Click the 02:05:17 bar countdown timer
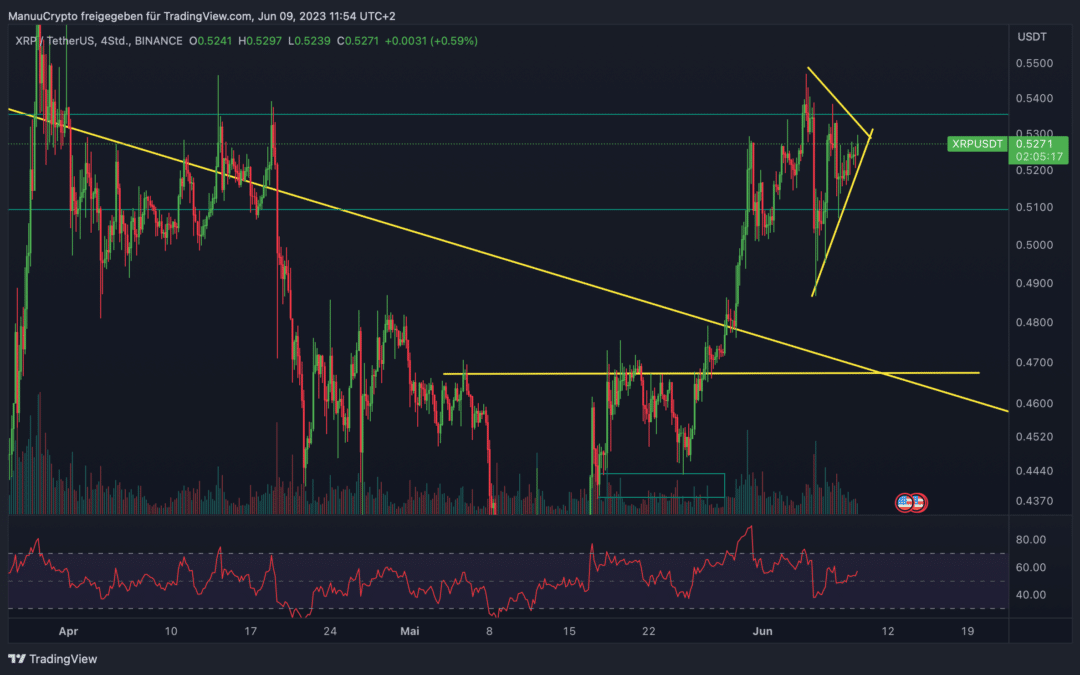1080x675 pixels. click(x=1039, y=157)
